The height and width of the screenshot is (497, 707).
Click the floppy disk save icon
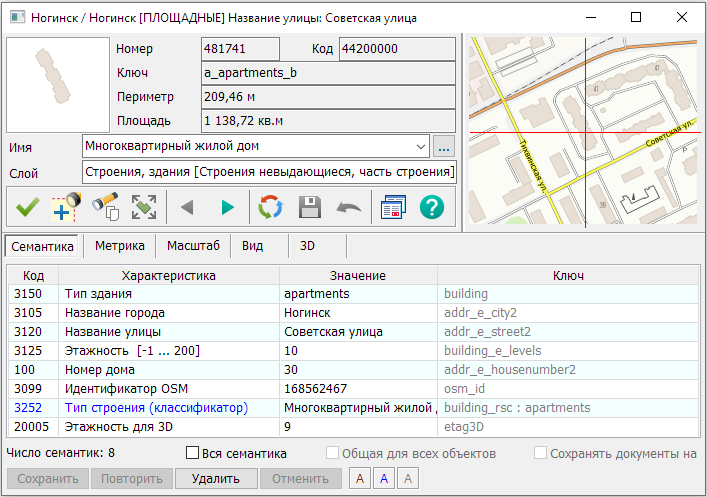click(310, 207)
